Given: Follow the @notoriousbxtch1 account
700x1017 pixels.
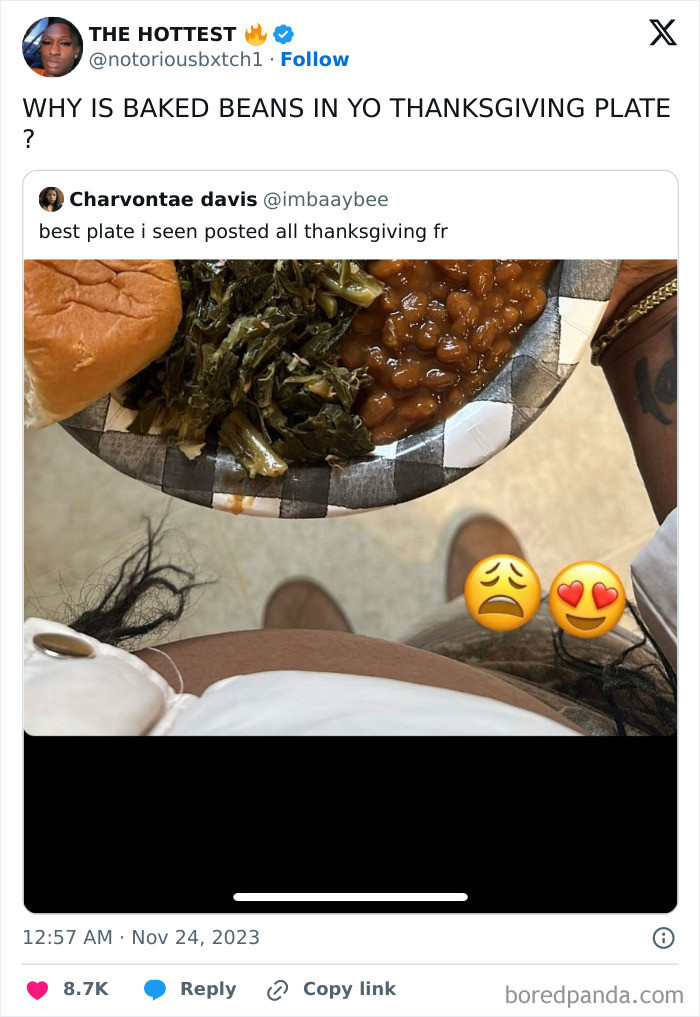Looking at the screenshot, I should click(315, 60).
